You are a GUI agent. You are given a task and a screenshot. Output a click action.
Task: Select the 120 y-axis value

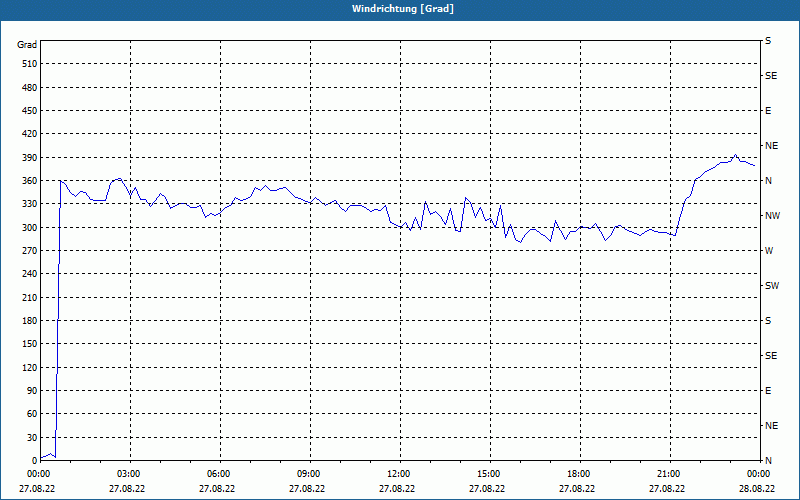click(x=30, y=367)
